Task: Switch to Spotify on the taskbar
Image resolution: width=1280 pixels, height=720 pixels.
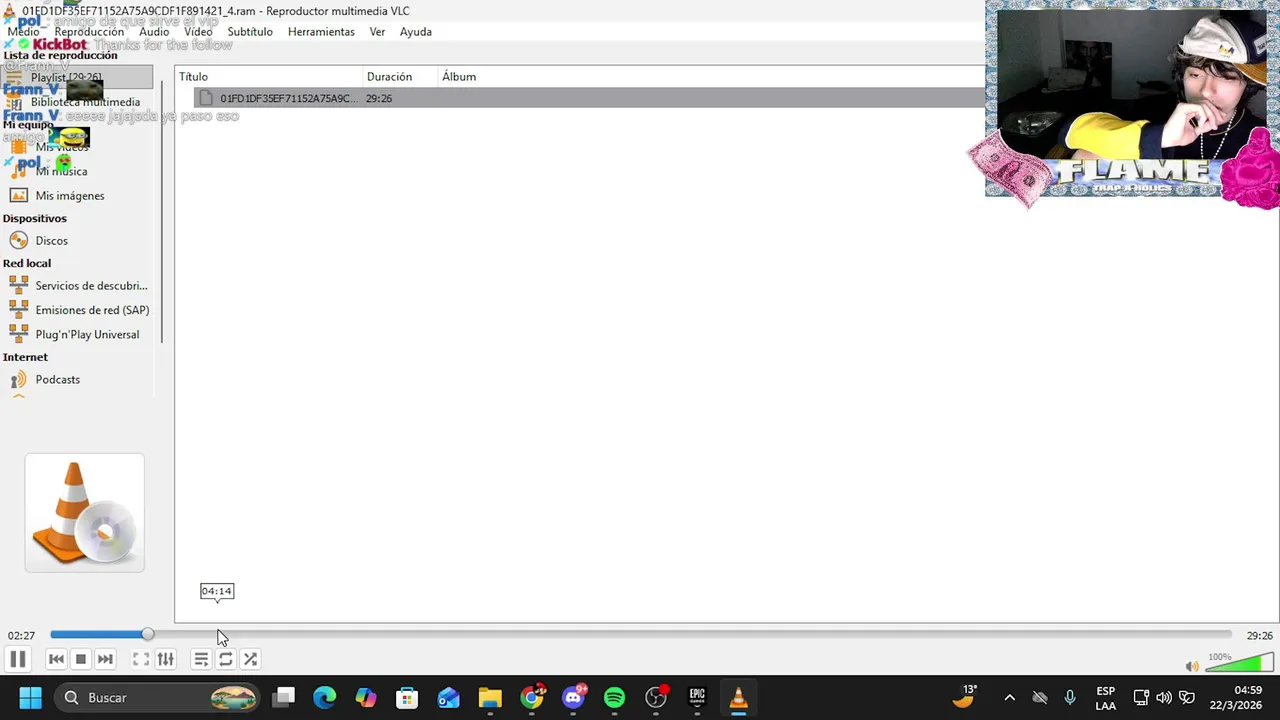Action: (614, 698)
